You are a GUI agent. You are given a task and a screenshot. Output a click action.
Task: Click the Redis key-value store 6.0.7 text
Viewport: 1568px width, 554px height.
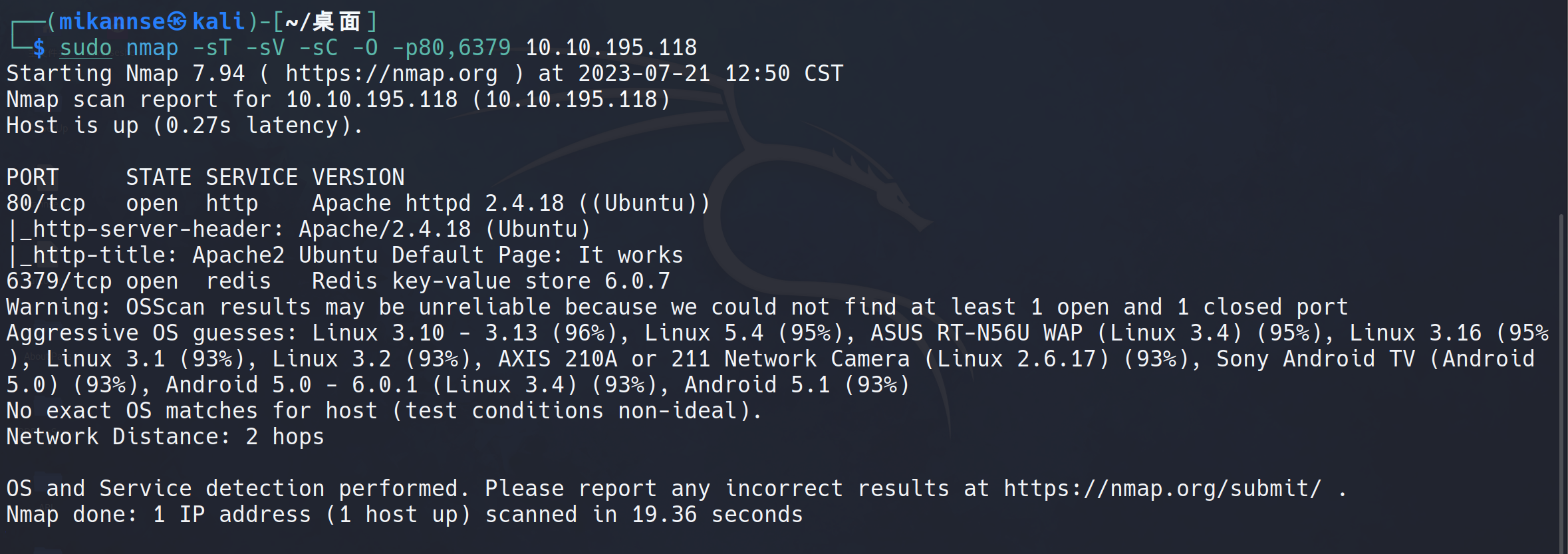(491, 281)
